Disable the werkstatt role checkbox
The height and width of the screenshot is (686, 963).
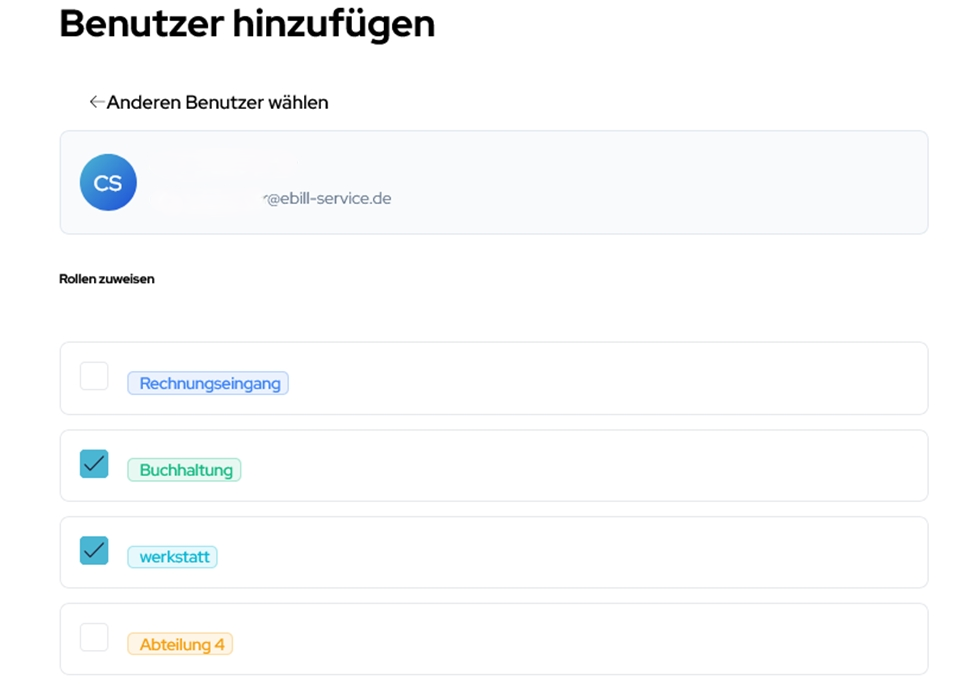[94, 550]
